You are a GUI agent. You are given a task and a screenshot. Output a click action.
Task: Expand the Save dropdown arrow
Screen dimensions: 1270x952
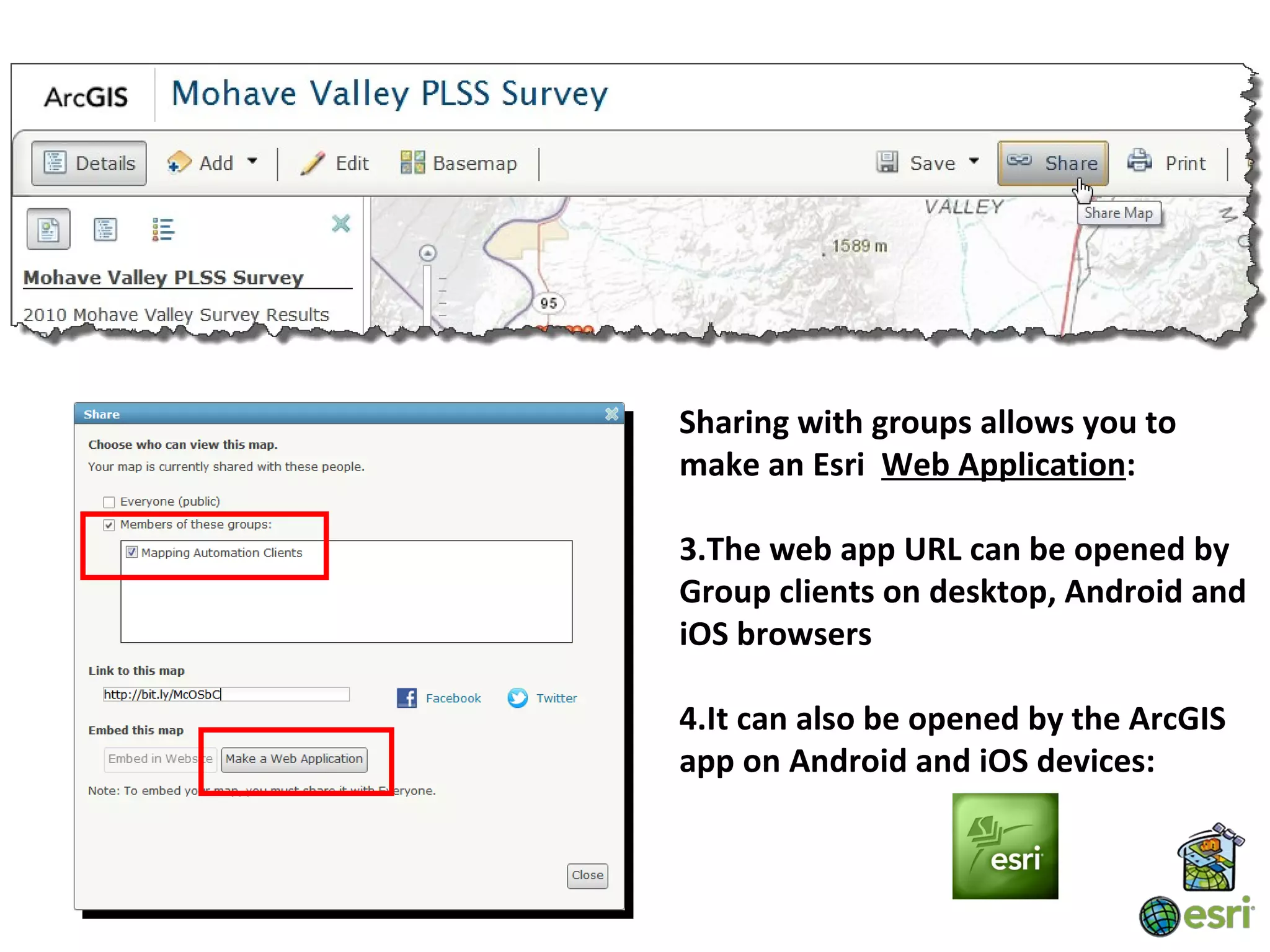click(x=974, y=161)
